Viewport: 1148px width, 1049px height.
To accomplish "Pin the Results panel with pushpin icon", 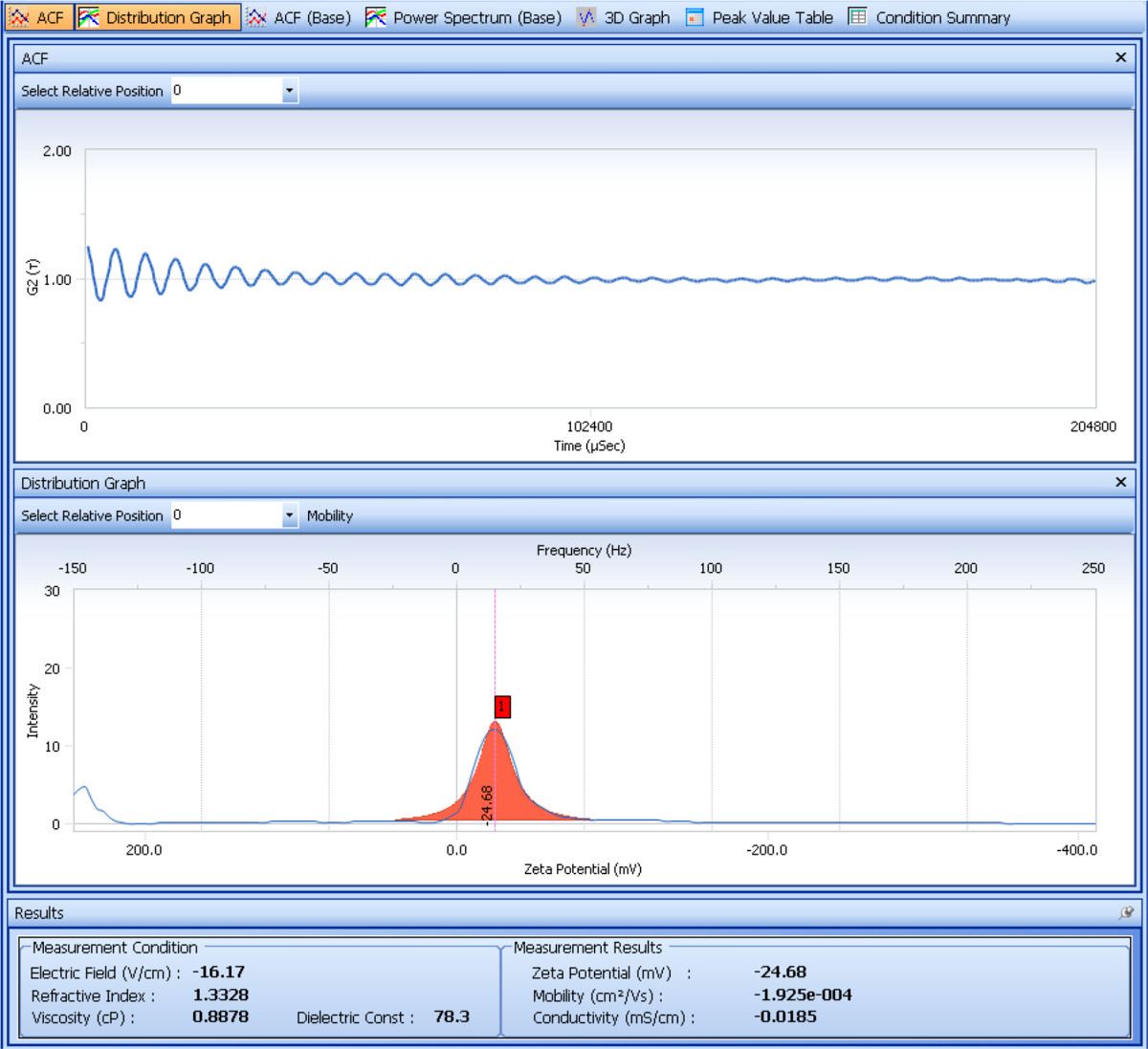I will point(1126,913).
